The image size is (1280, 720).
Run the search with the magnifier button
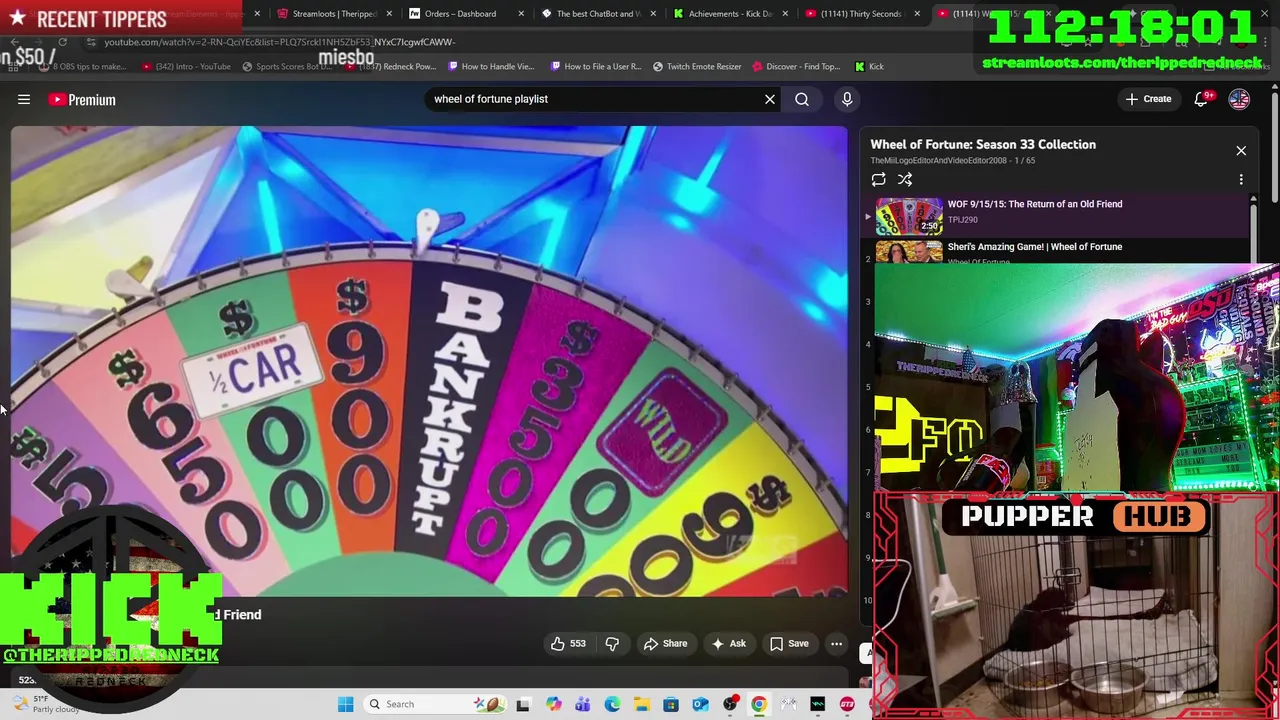click(802, 99)
